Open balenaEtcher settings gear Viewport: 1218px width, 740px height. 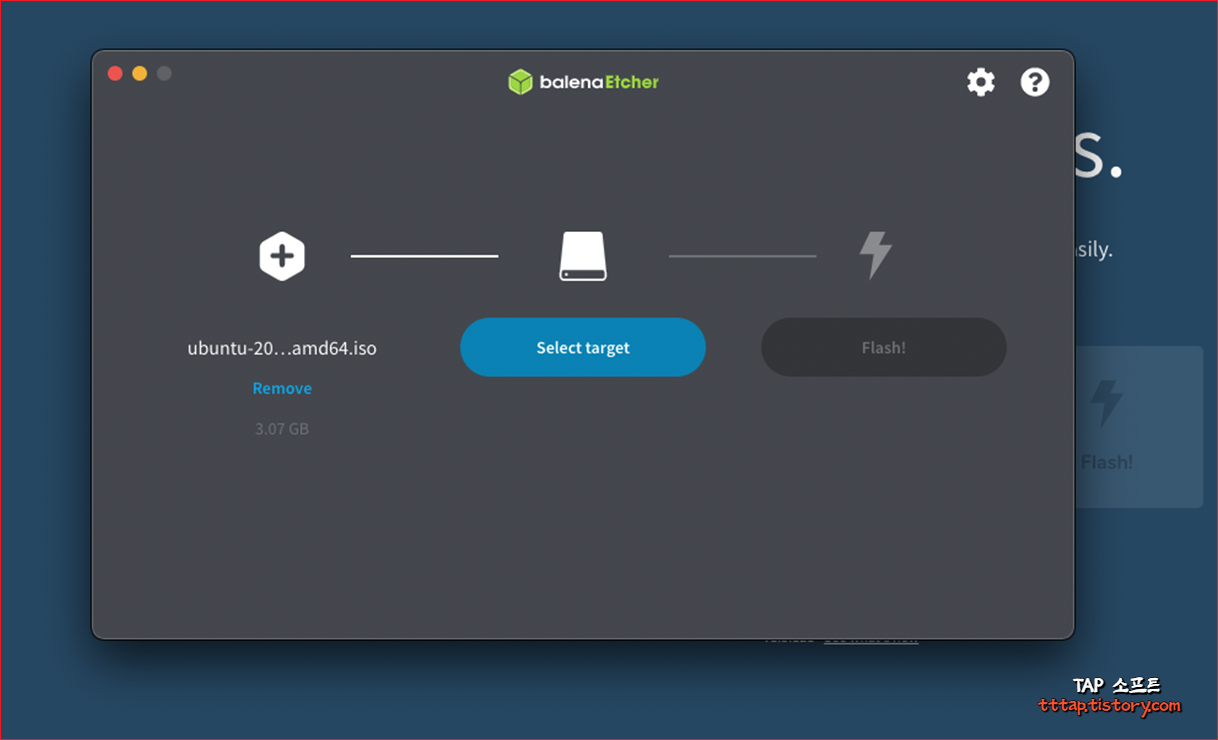click(981, 82)
